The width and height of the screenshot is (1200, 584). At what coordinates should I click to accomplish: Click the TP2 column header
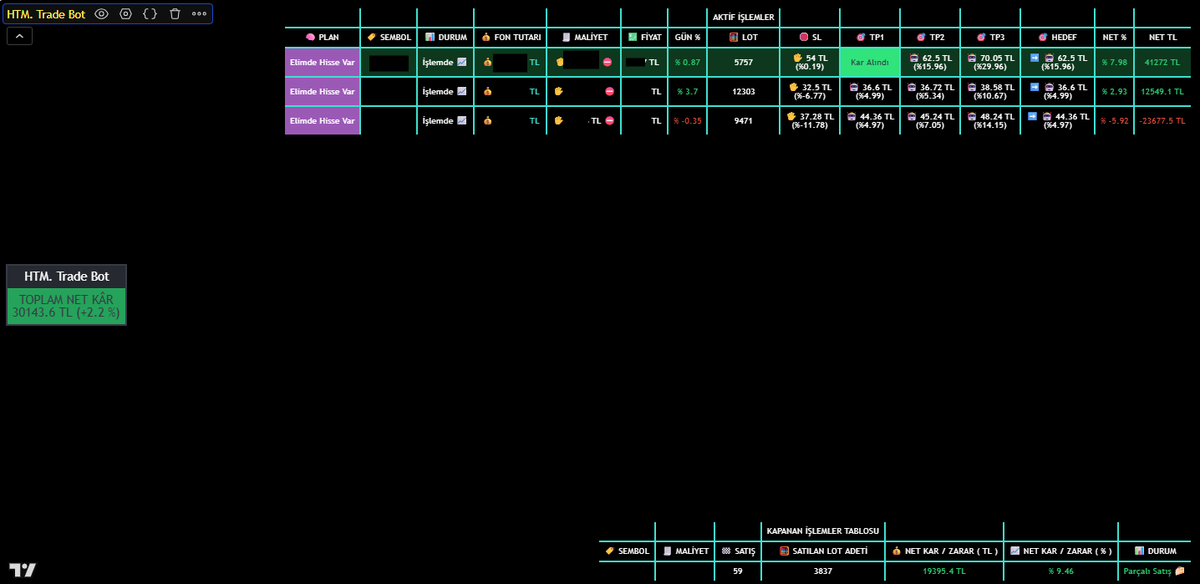point(930,37)
